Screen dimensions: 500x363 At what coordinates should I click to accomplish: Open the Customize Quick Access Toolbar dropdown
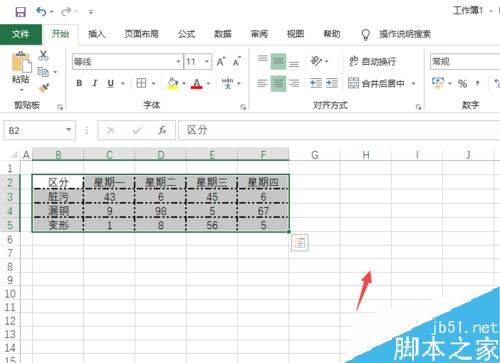point(91,12)
